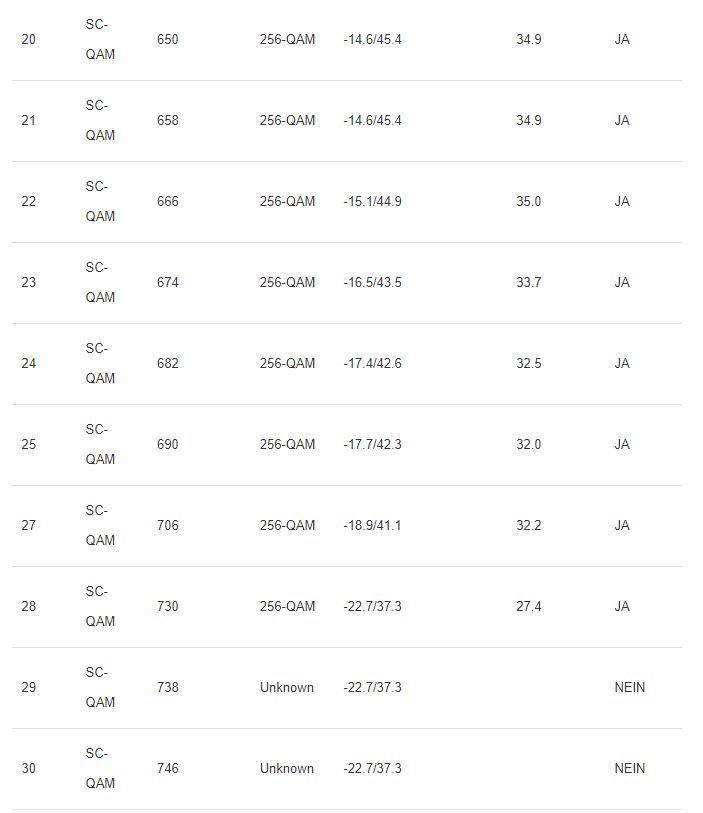
Task: Select the channel number 25 cell
Action: 28,444
